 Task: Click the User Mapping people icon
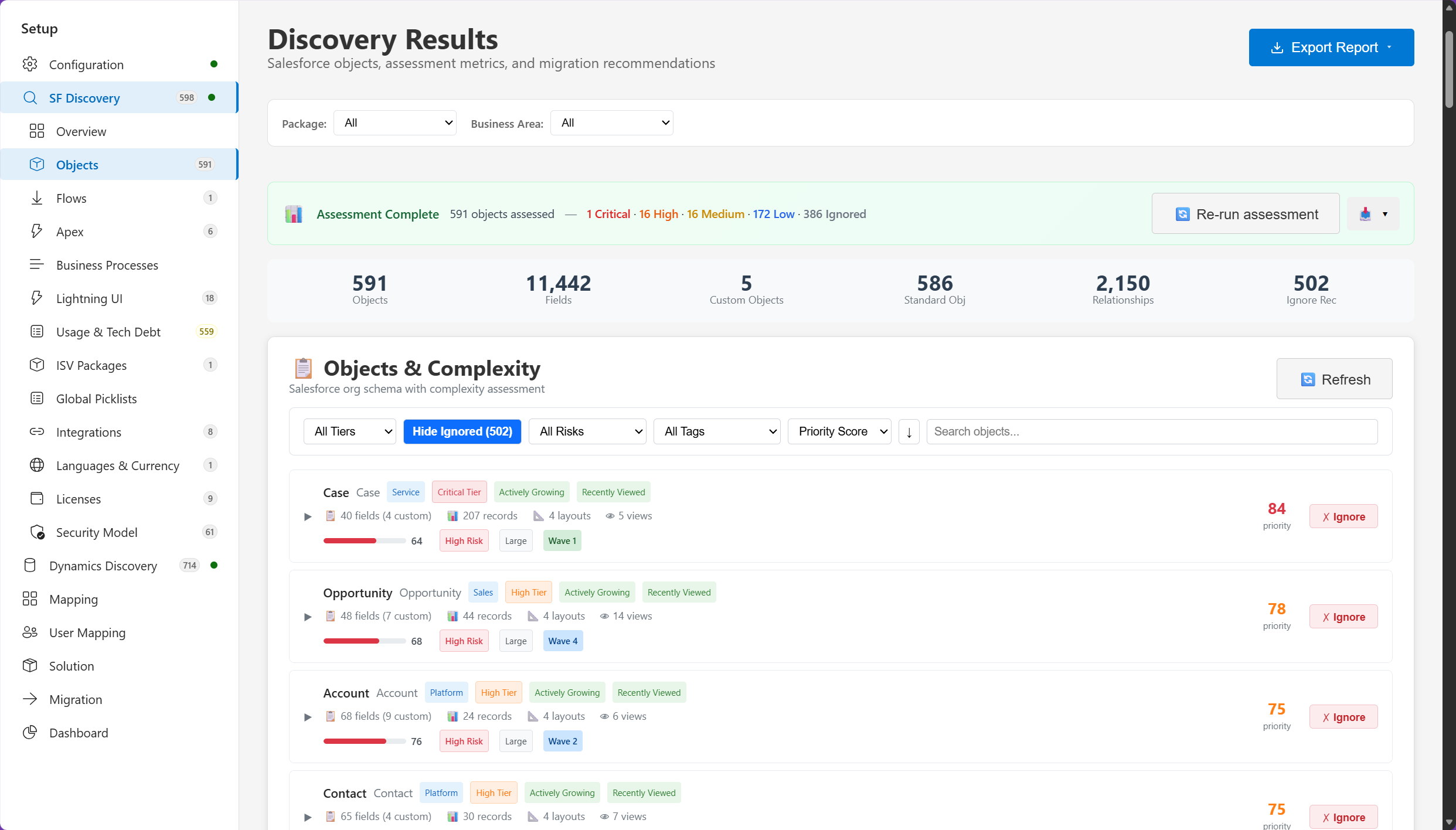tap(30, 632)
